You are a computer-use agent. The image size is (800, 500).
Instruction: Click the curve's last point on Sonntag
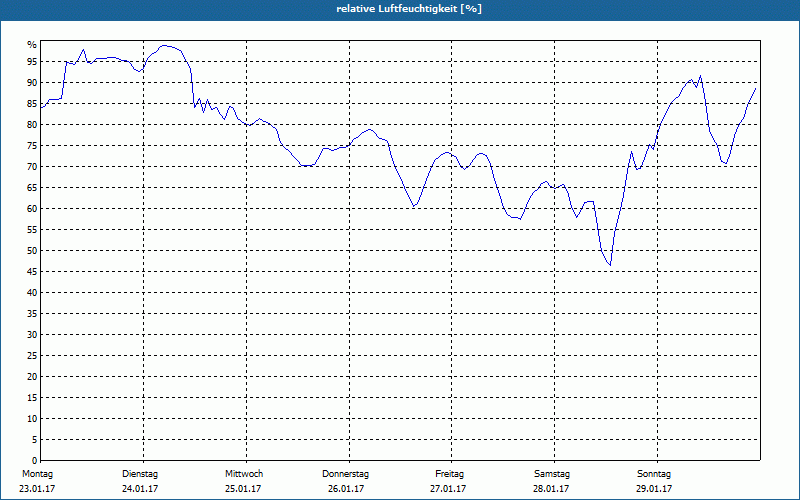[756, 88]
